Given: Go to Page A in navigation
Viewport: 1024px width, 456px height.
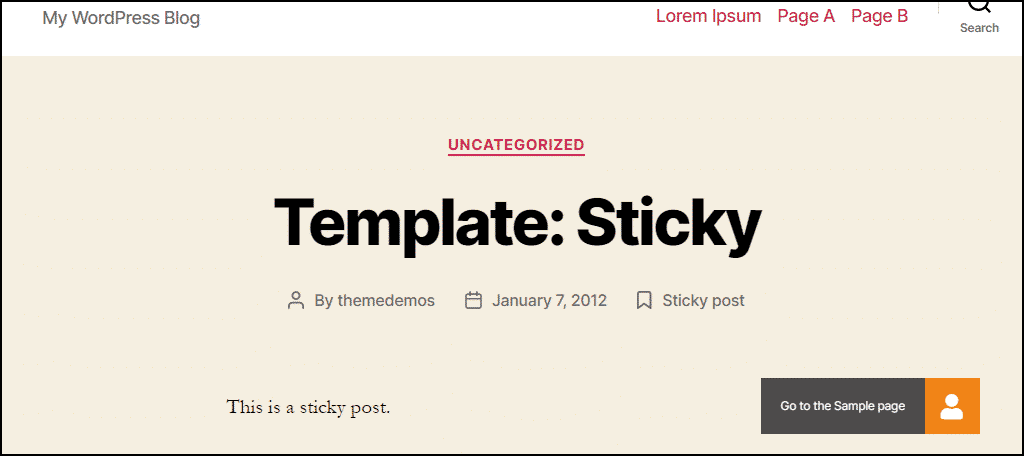Looking at the screenshot, I should (x=806, y=16).
